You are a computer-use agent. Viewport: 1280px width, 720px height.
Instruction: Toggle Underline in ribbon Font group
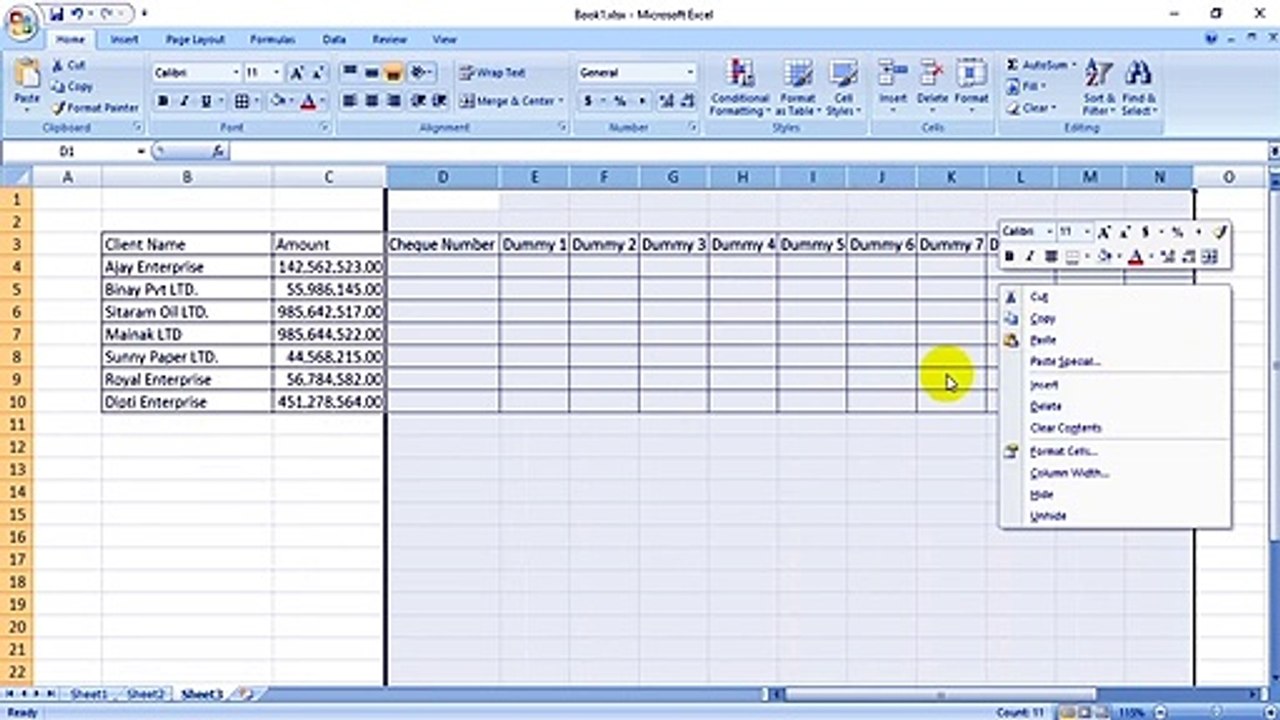[206, 101]
